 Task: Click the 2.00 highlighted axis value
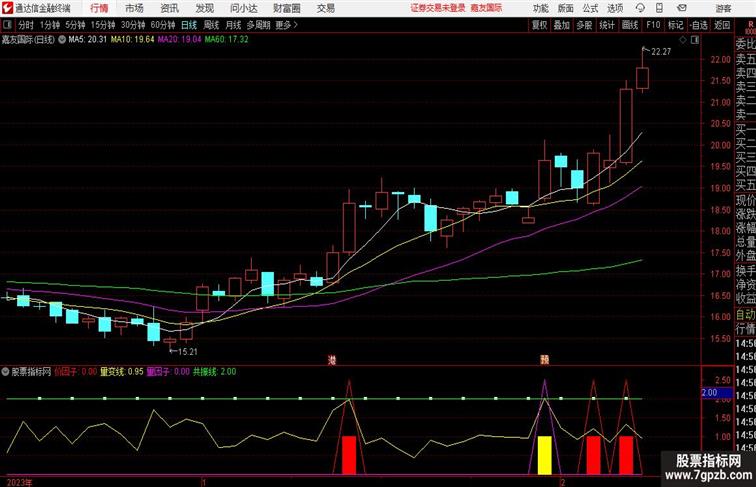click(716, 392)
